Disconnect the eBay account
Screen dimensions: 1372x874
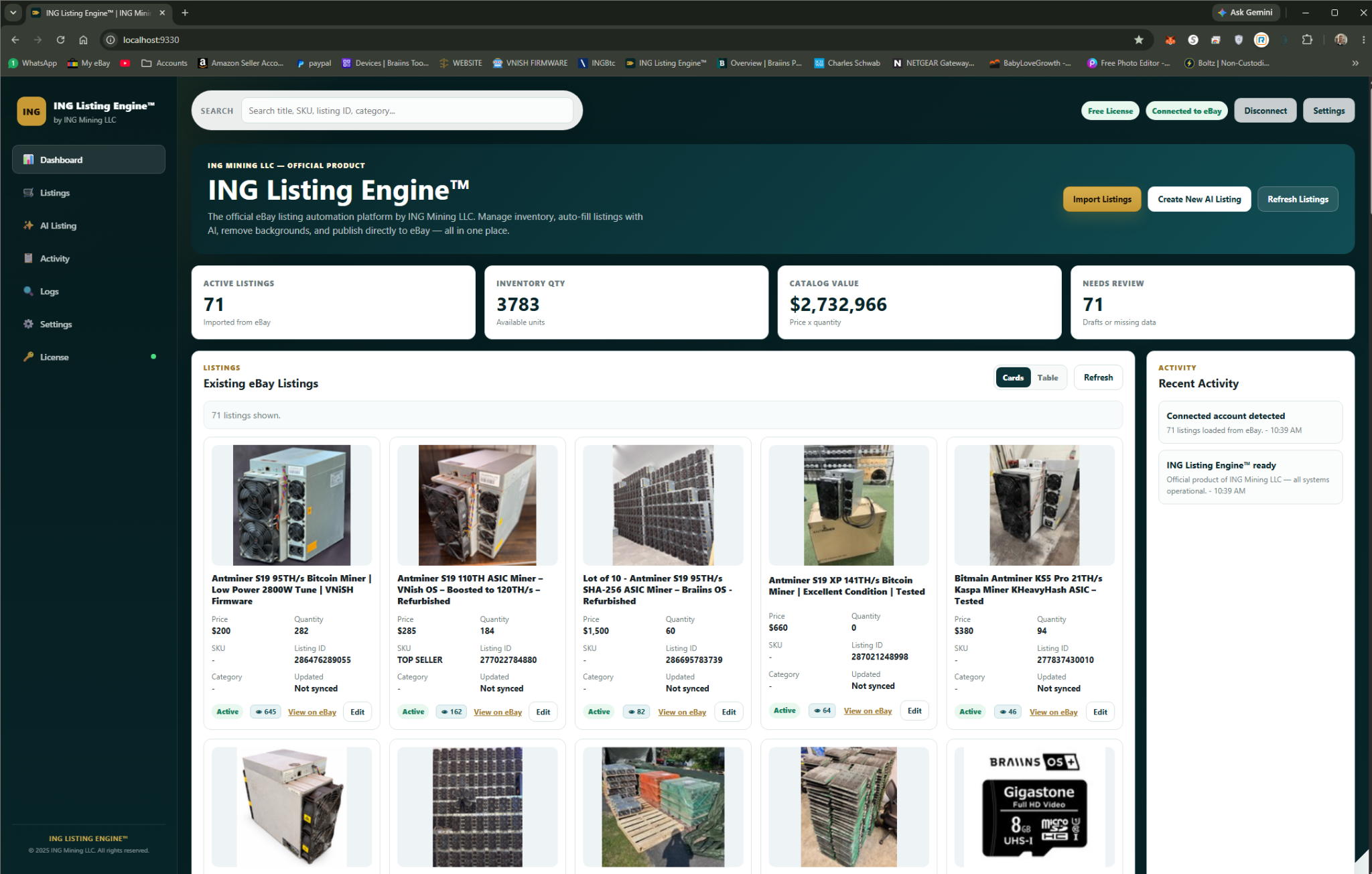click(x=1265, y=111)
